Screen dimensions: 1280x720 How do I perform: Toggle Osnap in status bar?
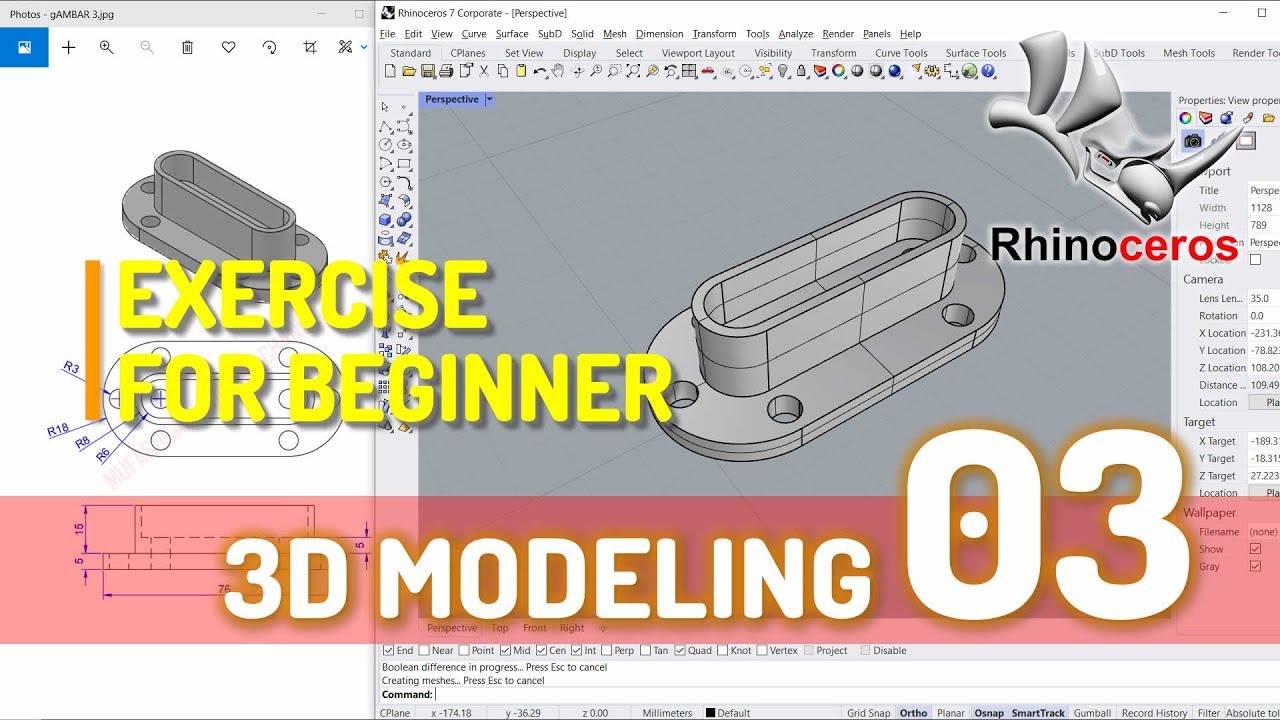click(989, 713)
